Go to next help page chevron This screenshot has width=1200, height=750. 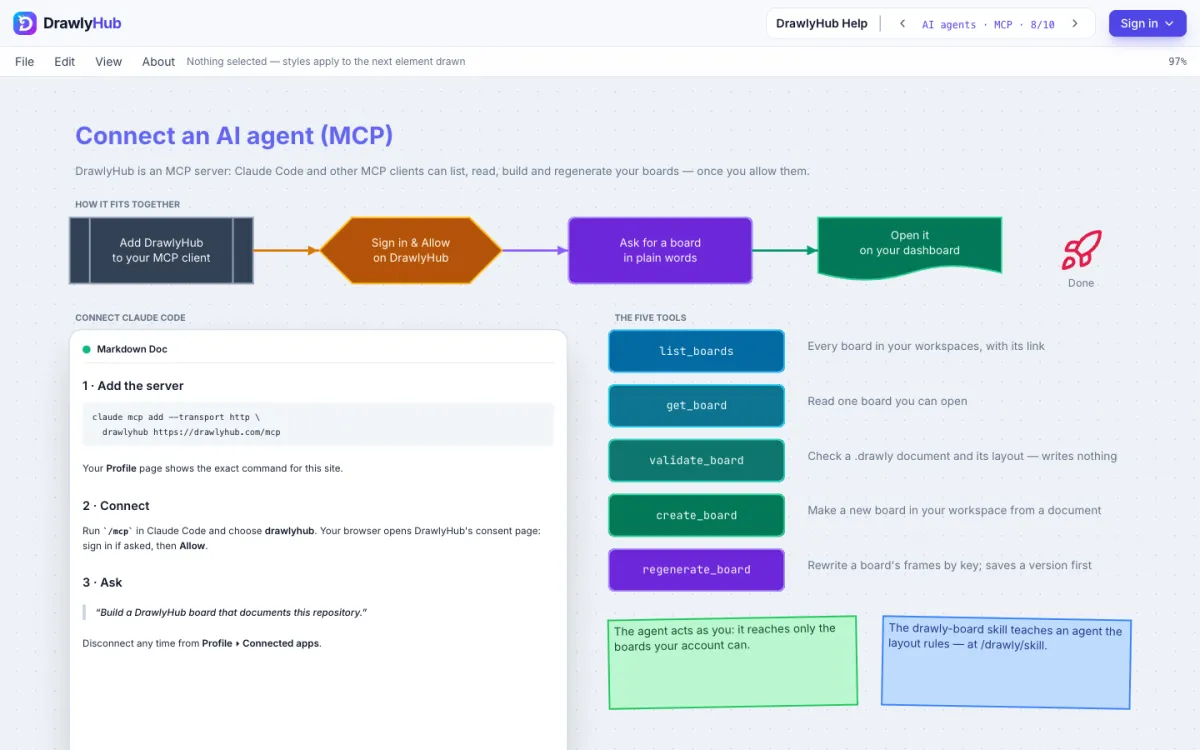pos(1075,24)
